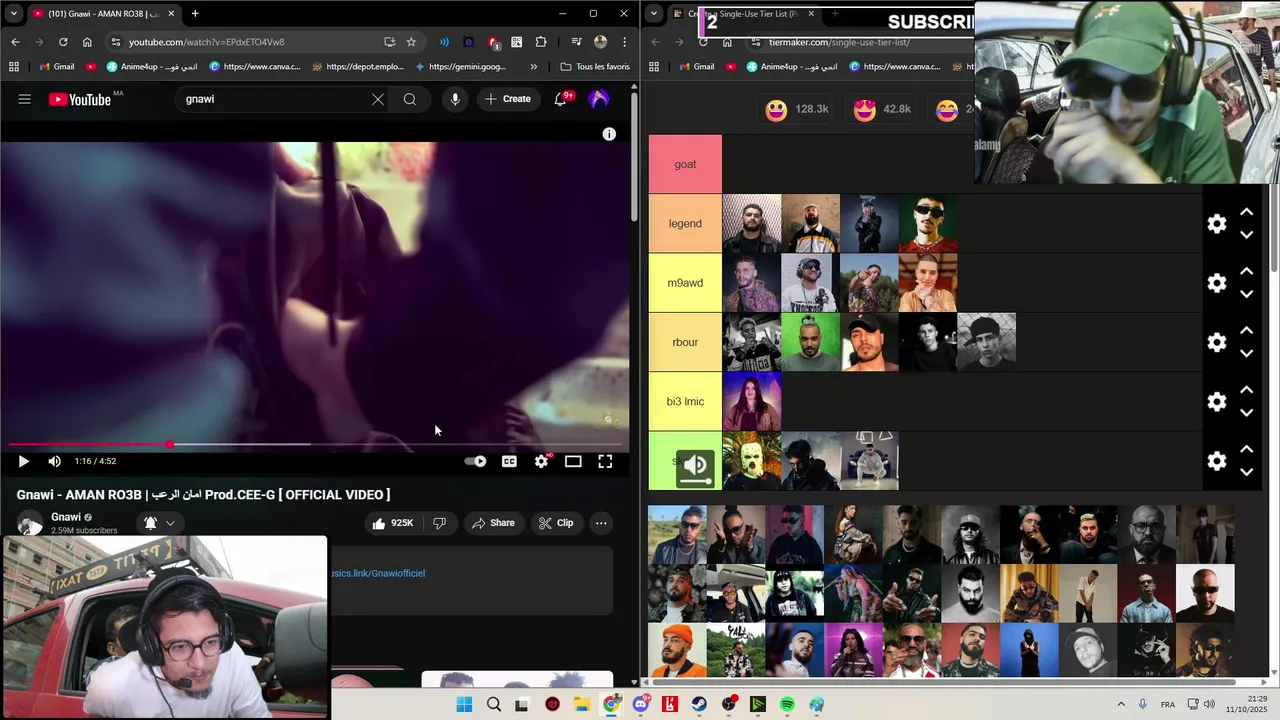Open Gmail bookmark in YouTube window

[x=57, y=67]
